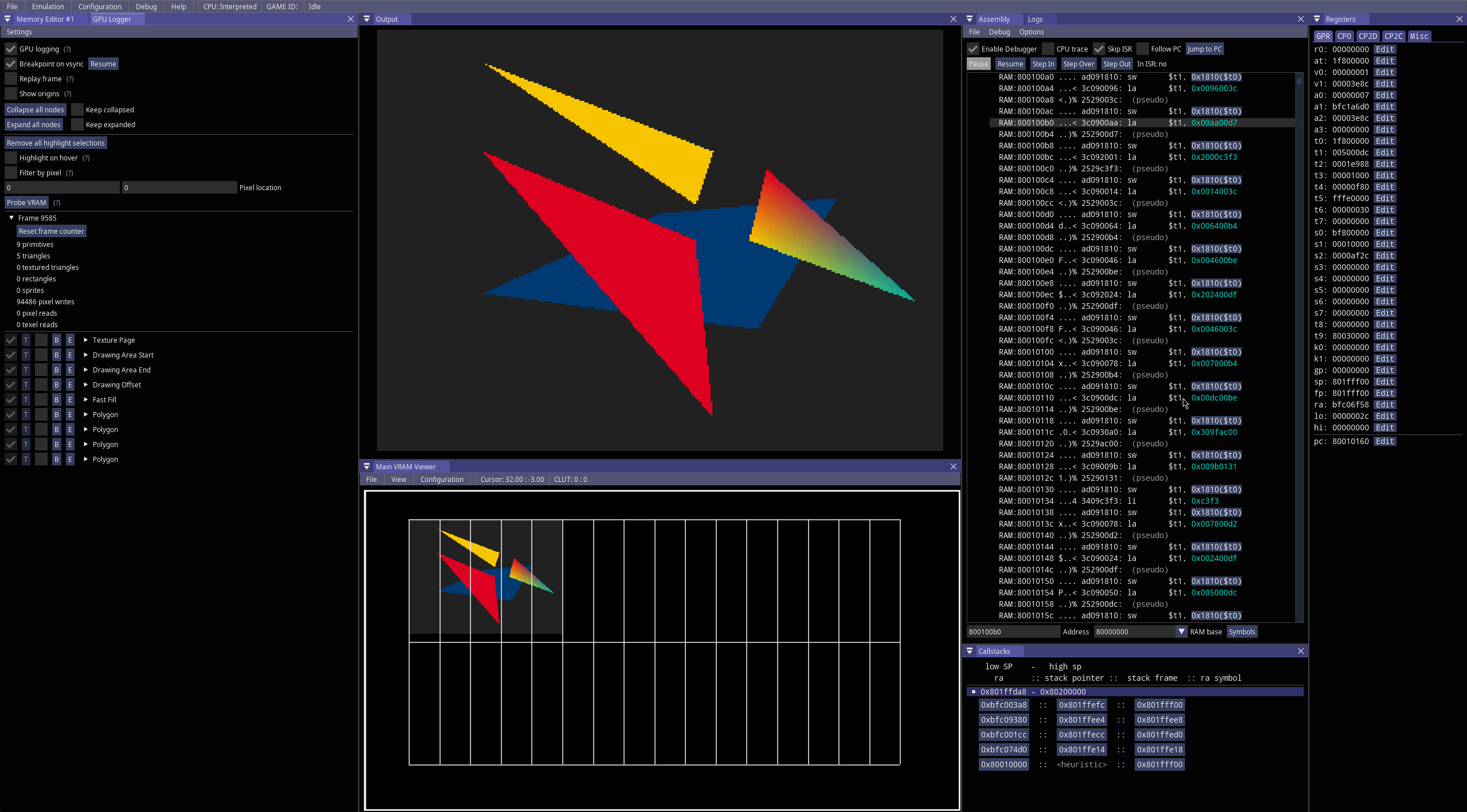Toggle the Follow PC checkbox
Image resolution: width=1467 pixels, height=812 pixels.
click(1143, 49)
